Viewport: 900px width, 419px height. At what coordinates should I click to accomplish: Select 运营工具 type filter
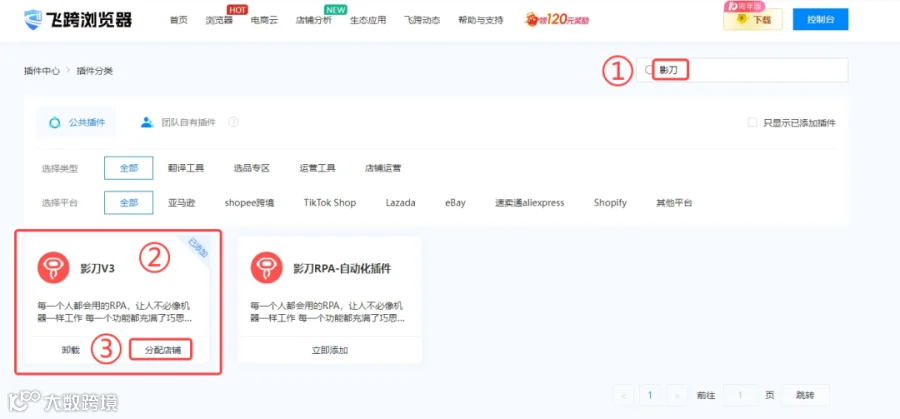317,168
